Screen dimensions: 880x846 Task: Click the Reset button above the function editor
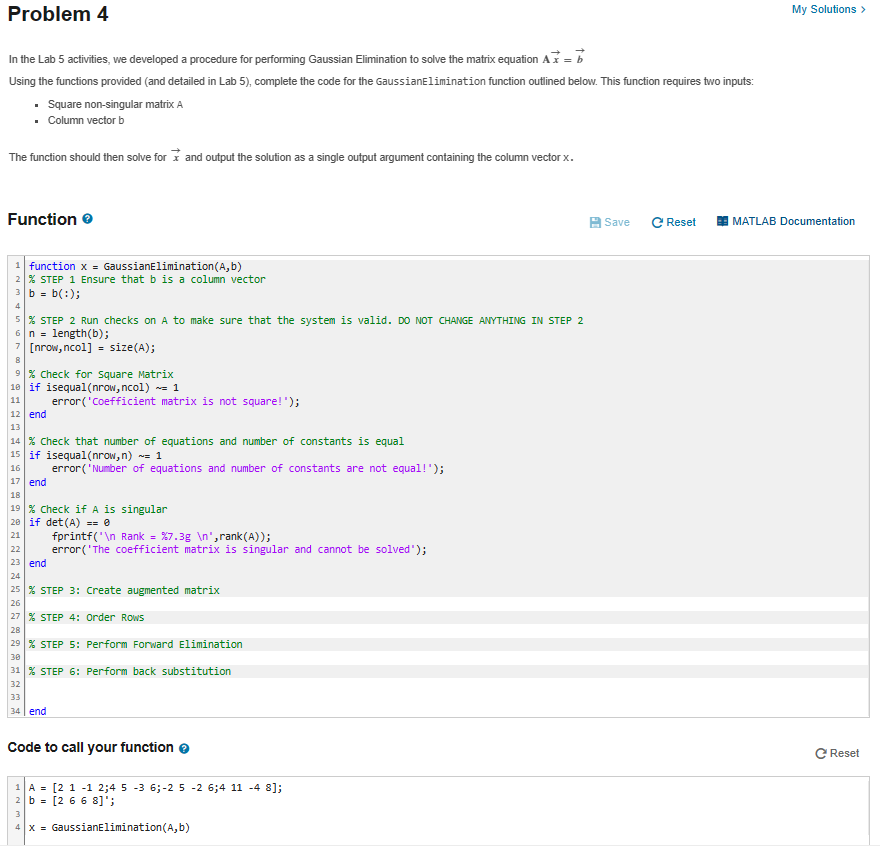click(672, 222)
